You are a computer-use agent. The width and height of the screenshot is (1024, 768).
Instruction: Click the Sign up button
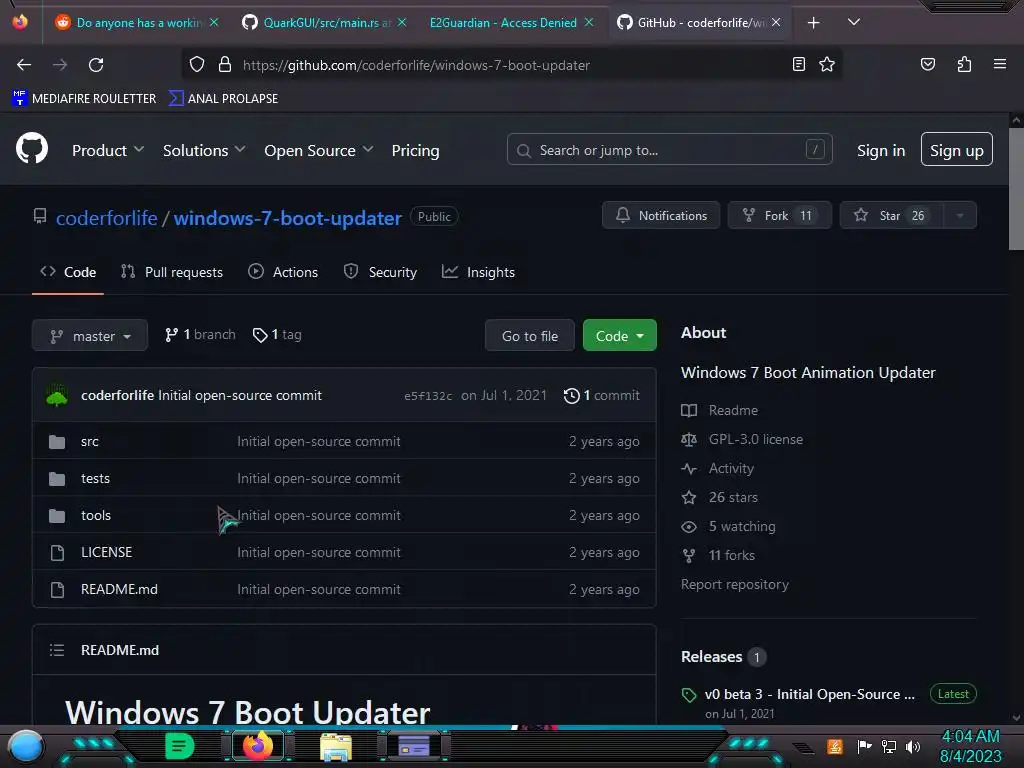956,150
